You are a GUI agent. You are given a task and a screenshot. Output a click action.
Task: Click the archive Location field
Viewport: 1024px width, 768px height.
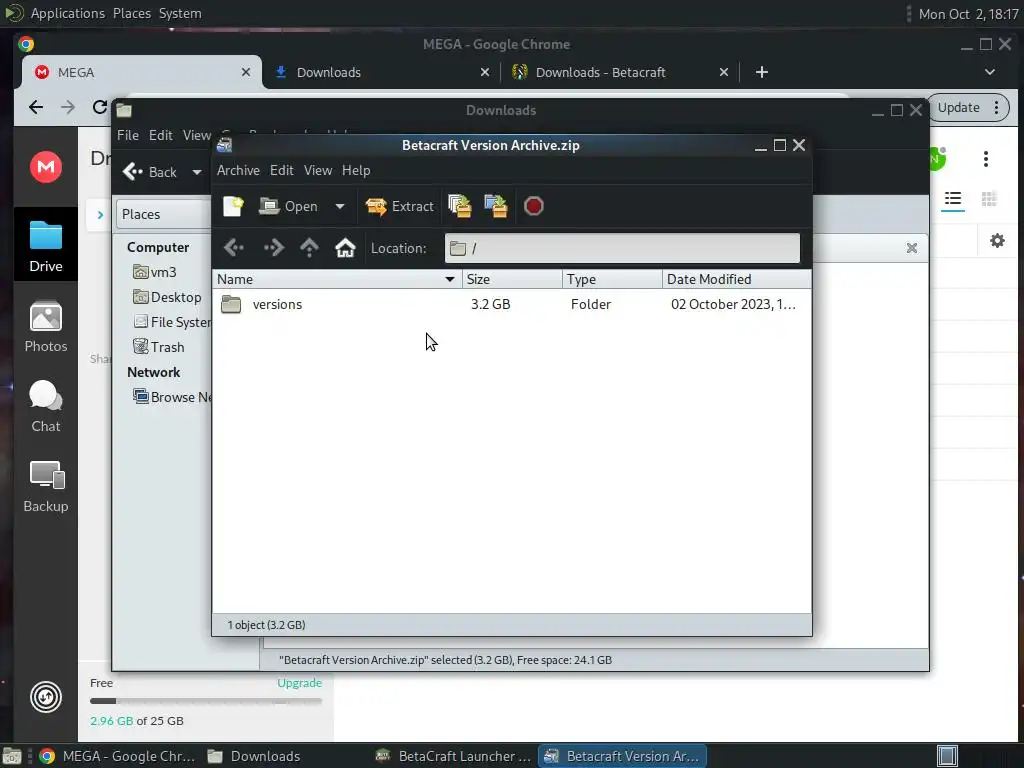coord(622,248)
